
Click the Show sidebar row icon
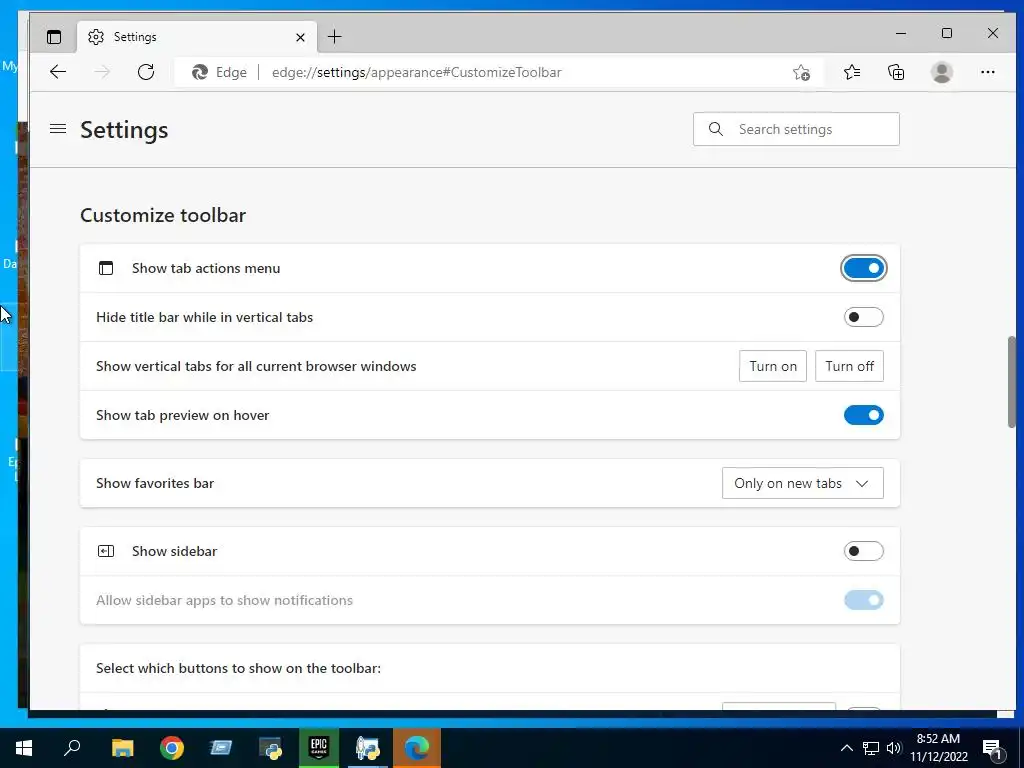106,551
